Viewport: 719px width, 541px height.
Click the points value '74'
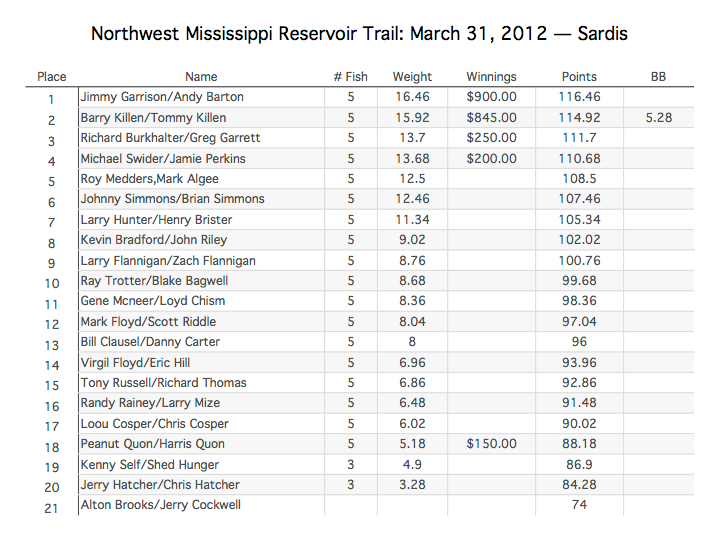[x=579, y=505]
